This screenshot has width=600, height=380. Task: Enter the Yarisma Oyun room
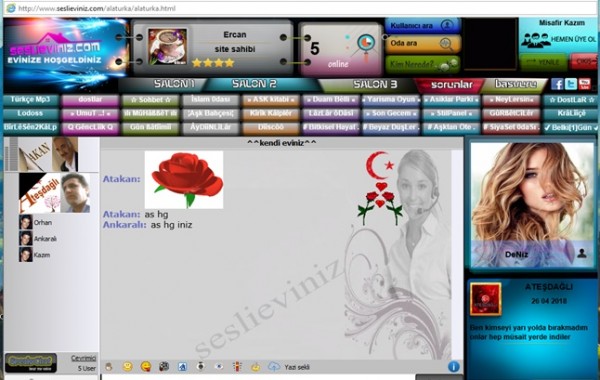(x=391, y=100)
